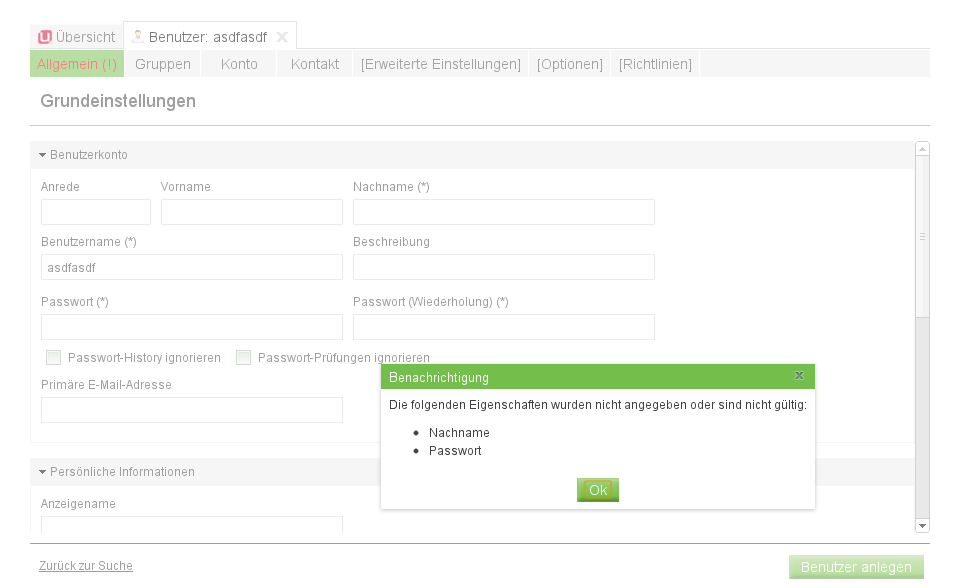Close the Benutzer asdfasdf tab
Image resolution: width=960 pixels, height=588 pixels.
tap(282, 37)
